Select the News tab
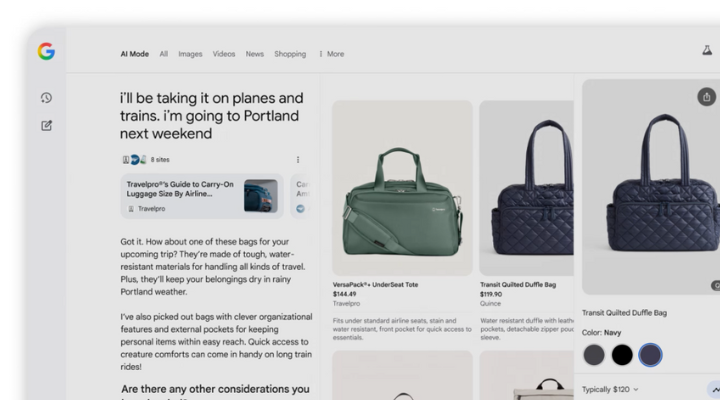The width and height of the screenshot is (720, 400). point(255,54)
